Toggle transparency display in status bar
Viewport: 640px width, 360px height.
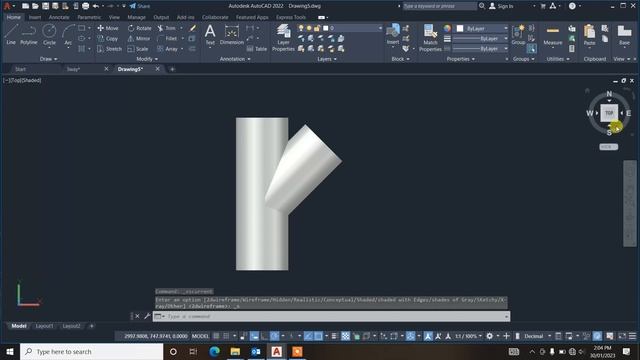345,336
